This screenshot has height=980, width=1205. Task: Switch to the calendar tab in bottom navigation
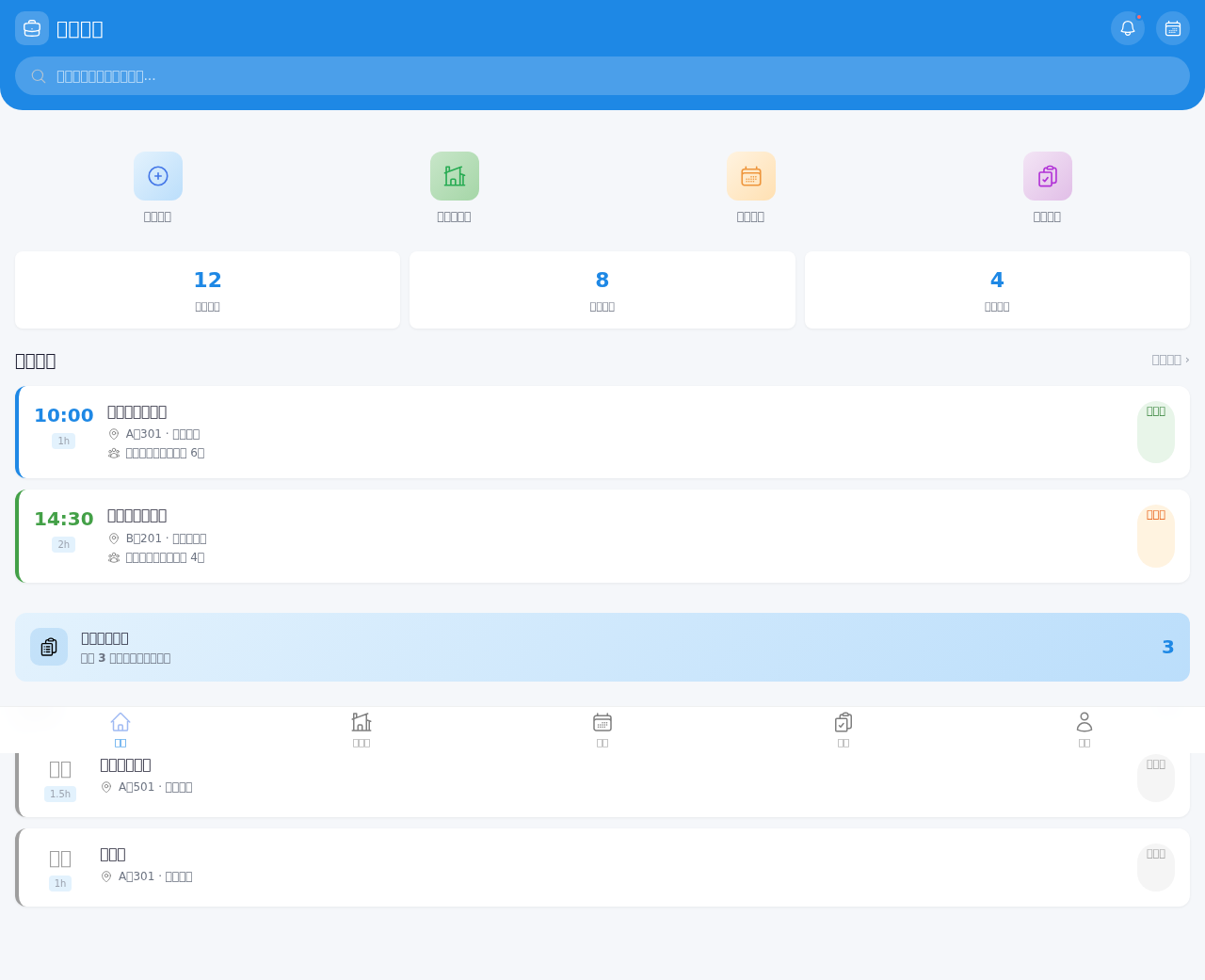point(602,730)
